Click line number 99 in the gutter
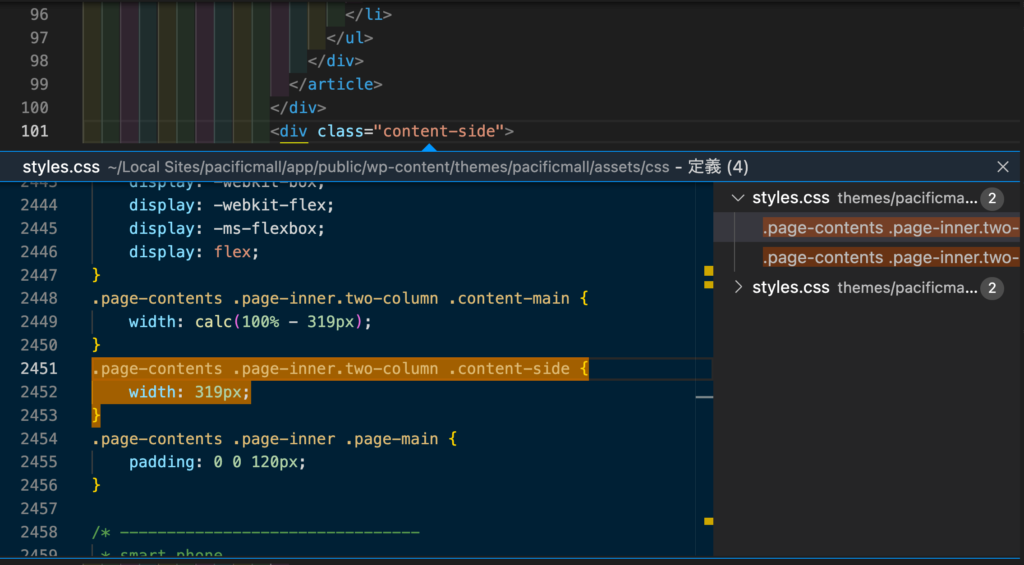The height and width of the screenshot is (565, 1024). pyautogui.click(x=39, y=84)
